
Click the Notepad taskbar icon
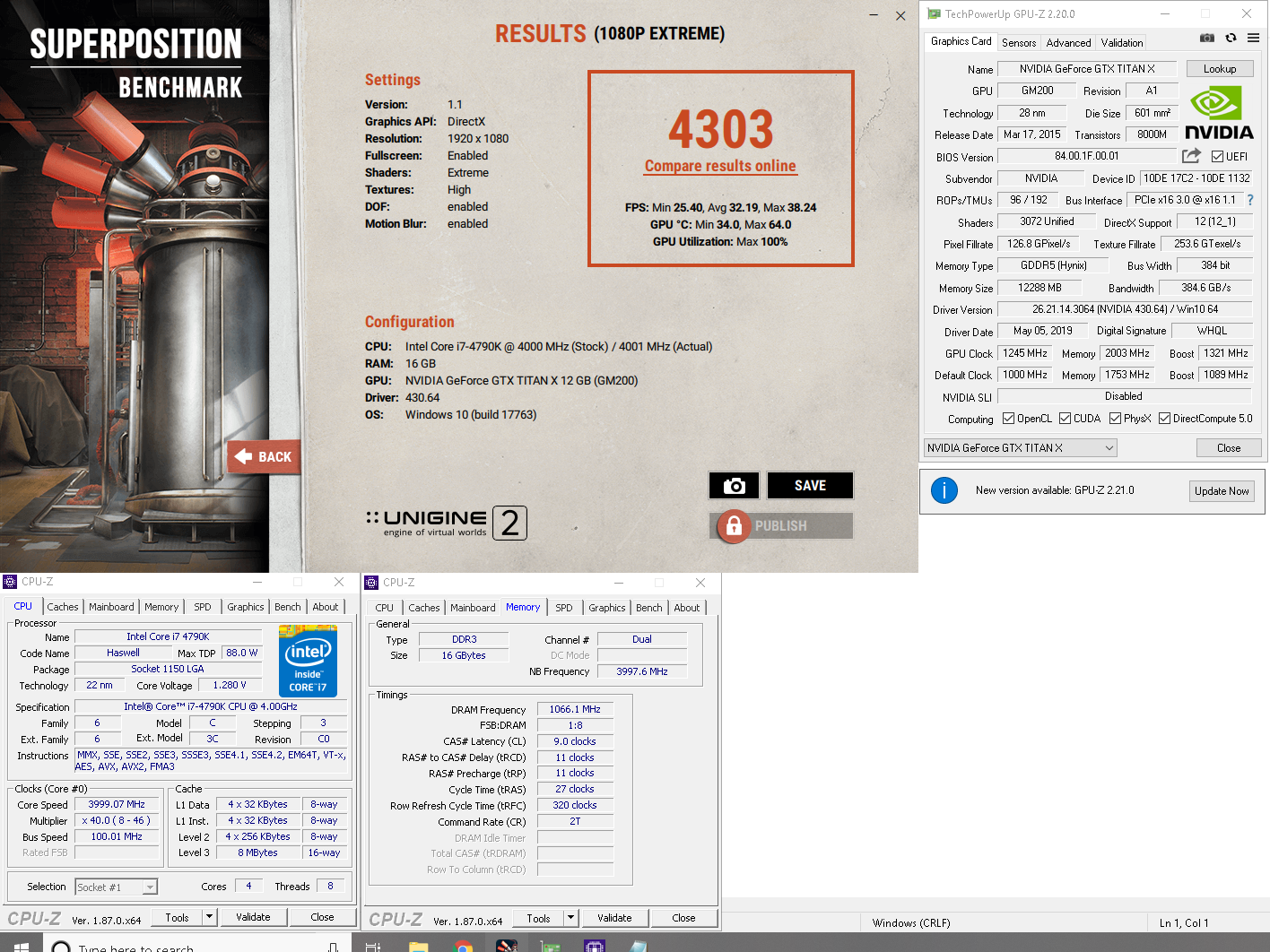tap(638, 947)
